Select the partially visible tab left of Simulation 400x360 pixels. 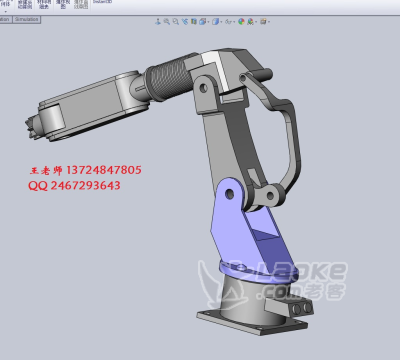coord(5,19)
